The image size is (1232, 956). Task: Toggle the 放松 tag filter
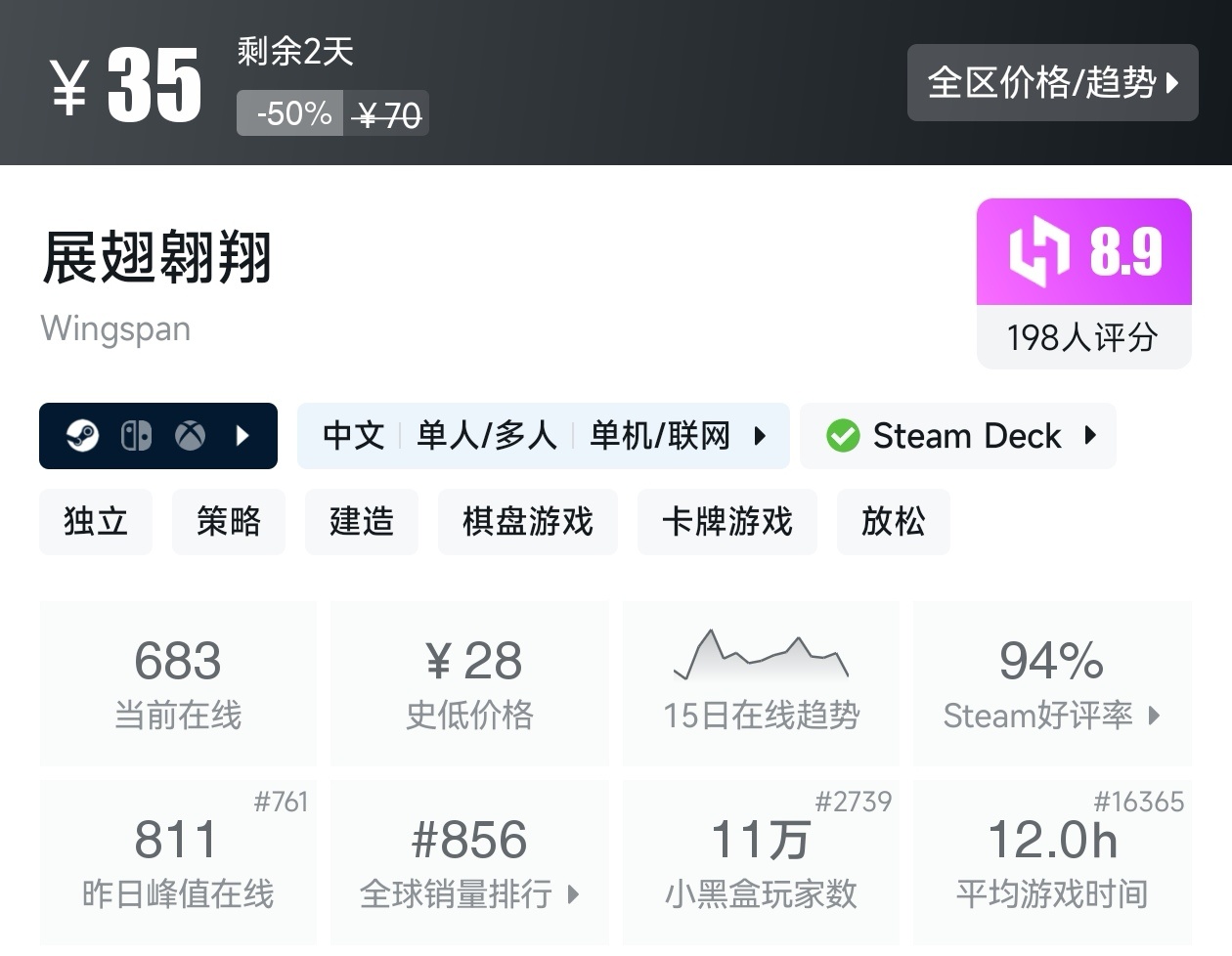[893, 522]
